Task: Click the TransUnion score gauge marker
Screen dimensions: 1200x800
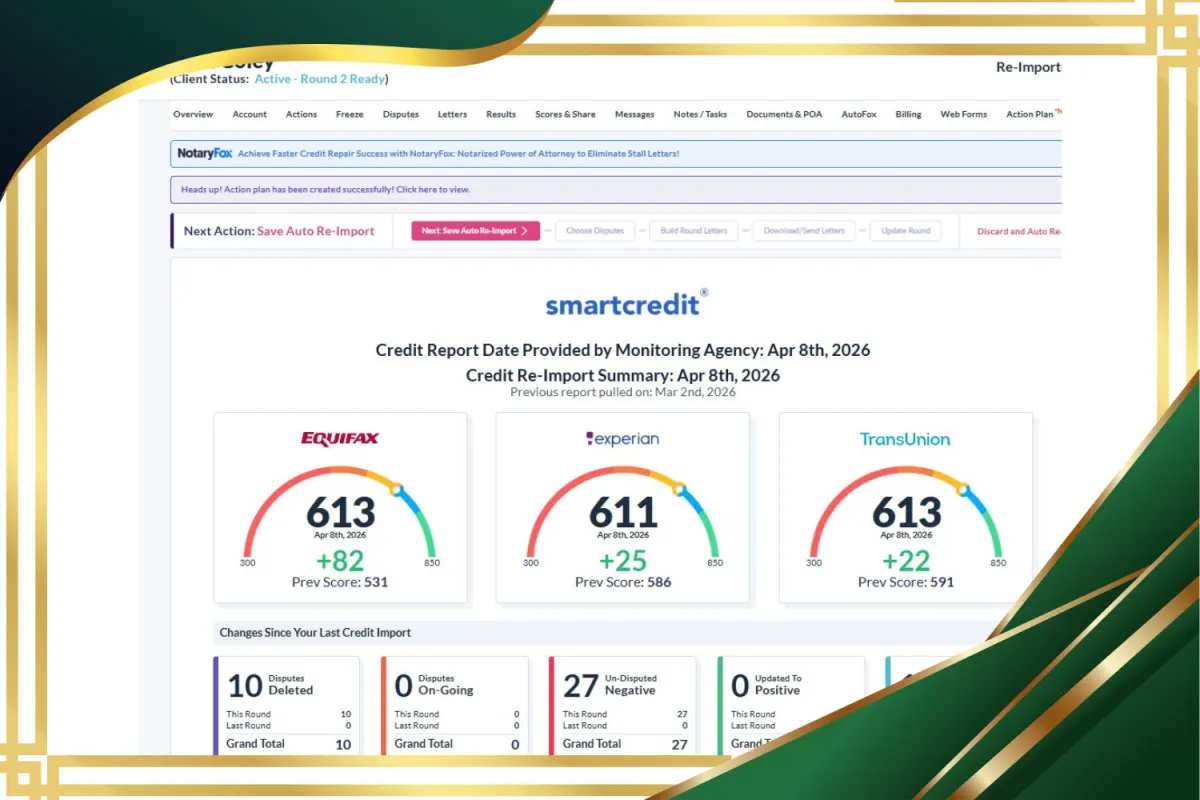Action: [x=963, y=490]
